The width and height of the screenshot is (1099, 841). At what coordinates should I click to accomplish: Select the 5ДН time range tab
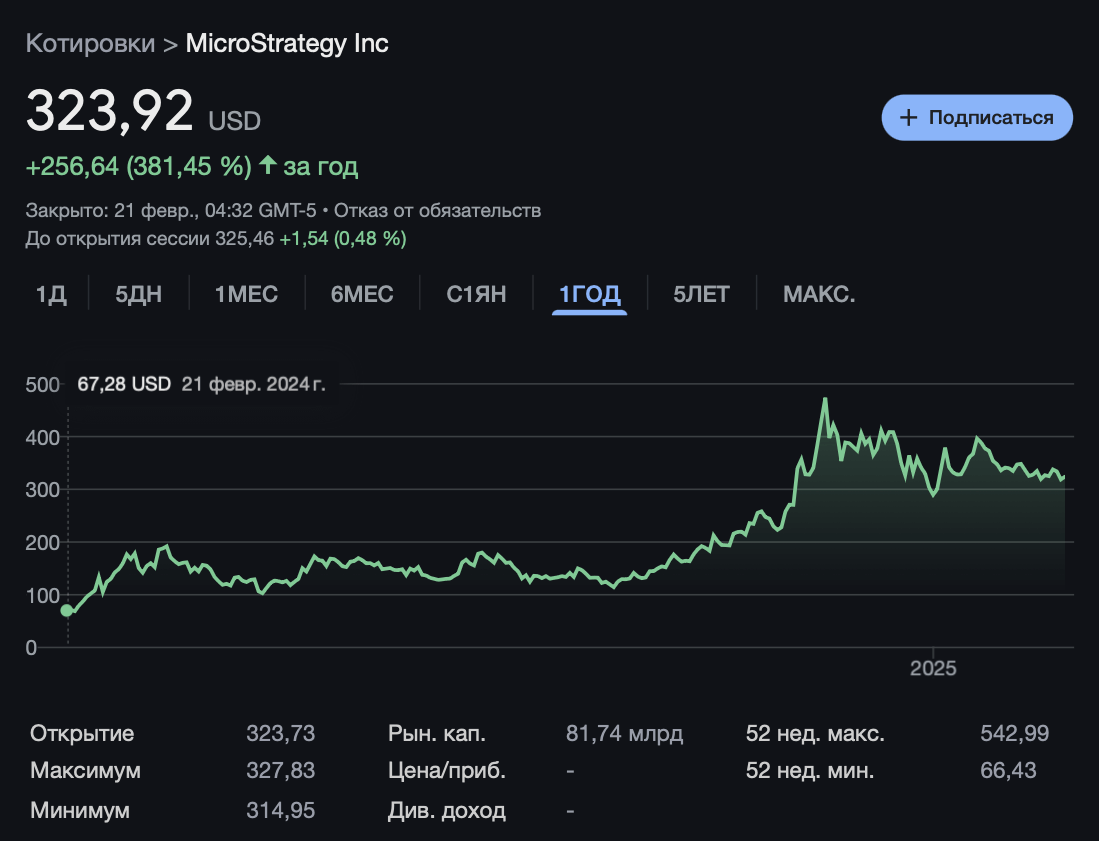point(139,294)
